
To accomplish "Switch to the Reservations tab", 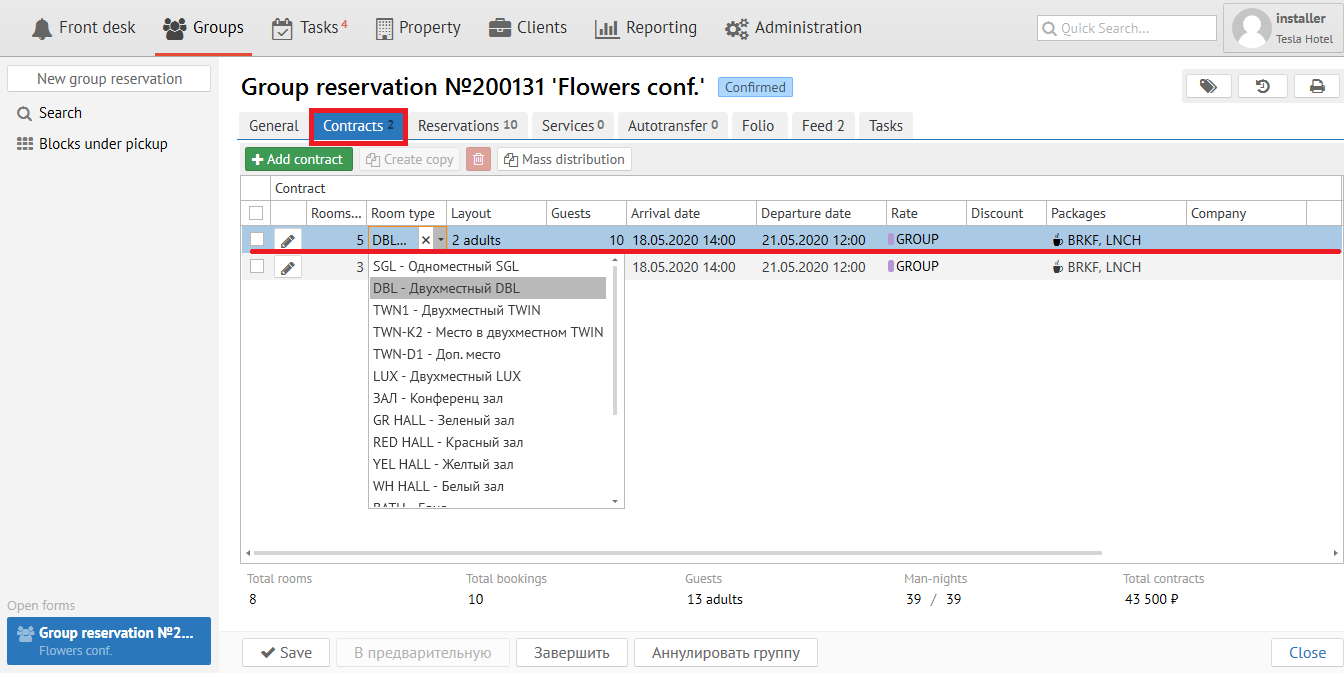I will click(467, 125).
